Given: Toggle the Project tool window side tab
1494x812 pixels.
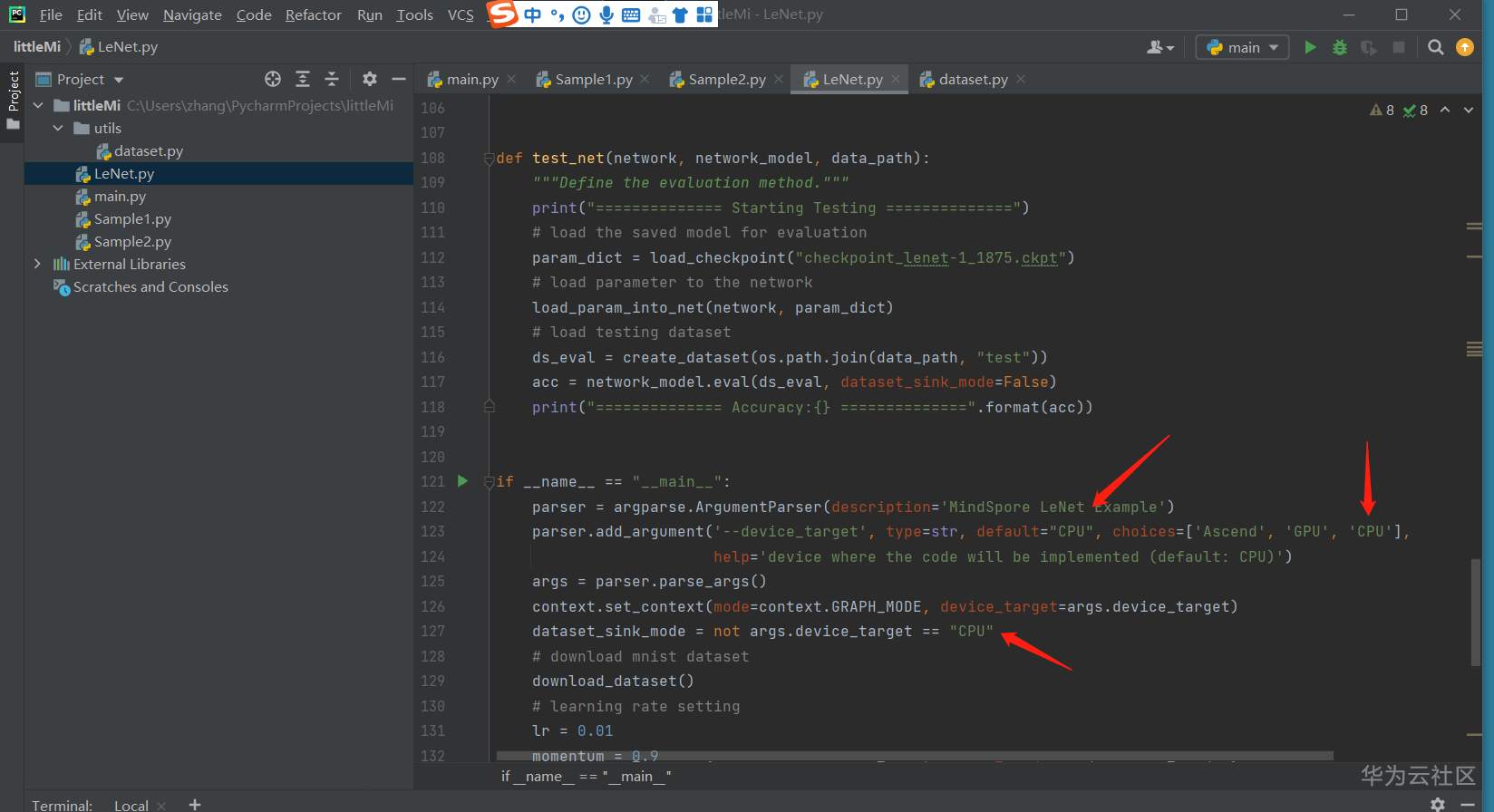Looking at the screenshot, I should click(13, 91).
